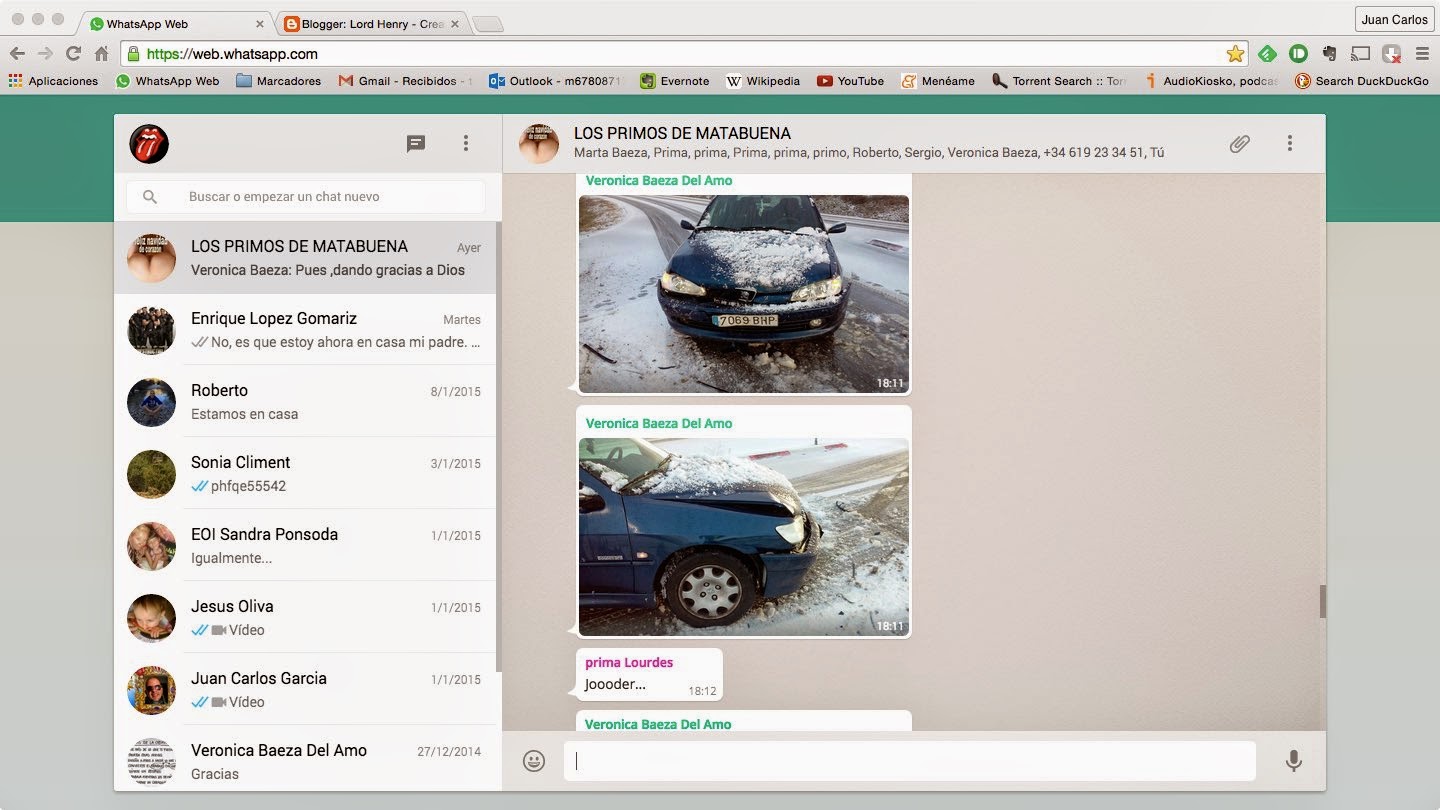Click the search magnifier icon
This screenshot has width=1440, height=810.
(x=150, y=197)
